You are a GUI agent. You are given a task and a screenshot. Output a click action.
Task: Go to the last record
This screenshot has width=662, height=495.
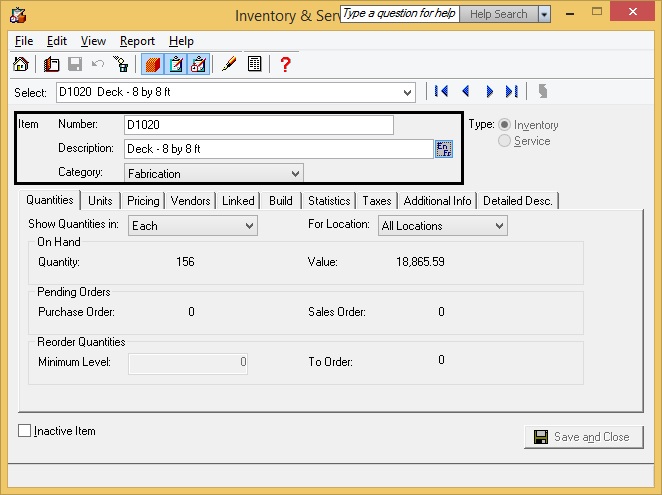pos(512,91)
